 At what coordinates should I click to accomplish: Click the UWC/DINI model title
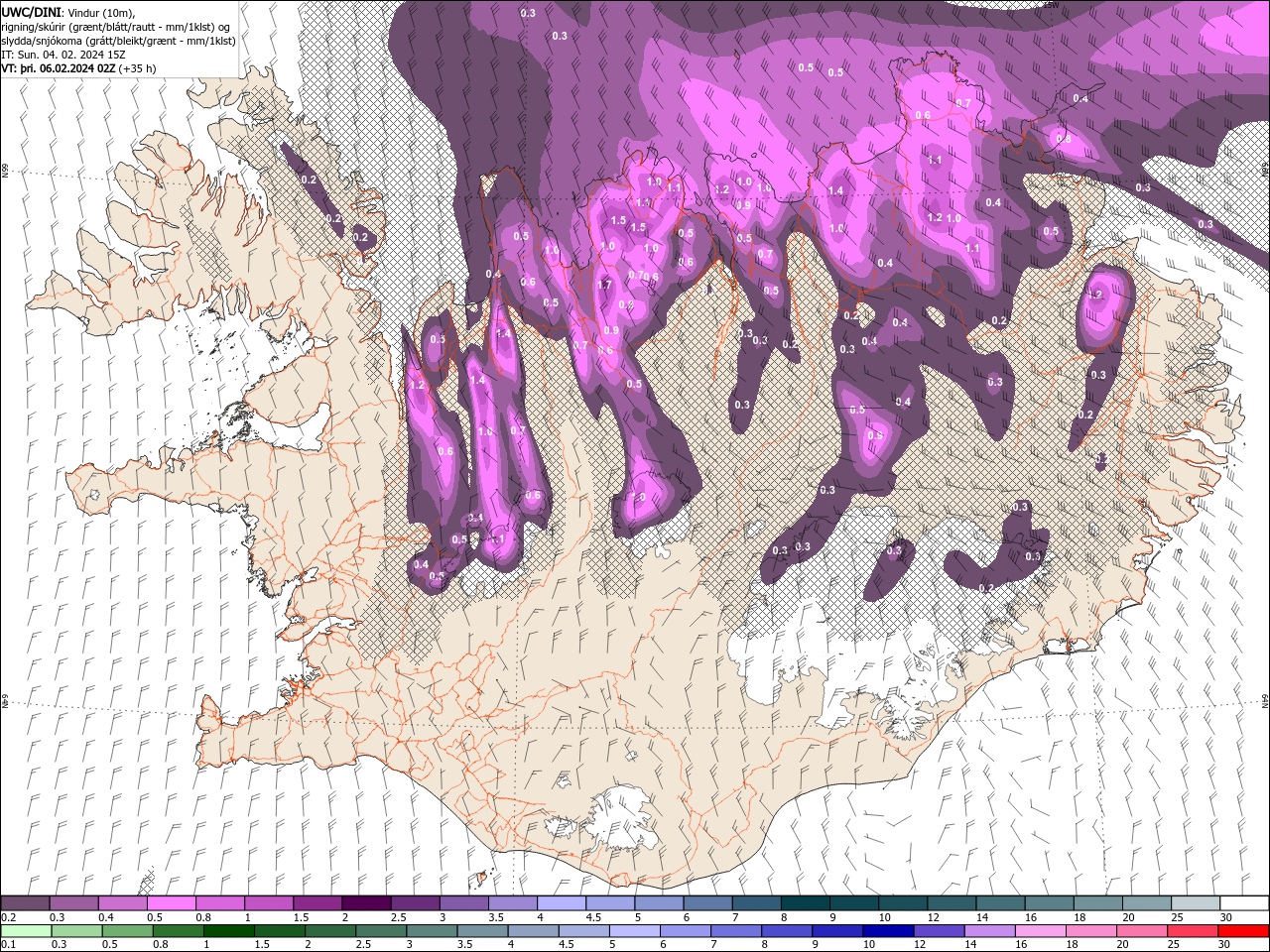pyautogui.click(x=31, y=11)
